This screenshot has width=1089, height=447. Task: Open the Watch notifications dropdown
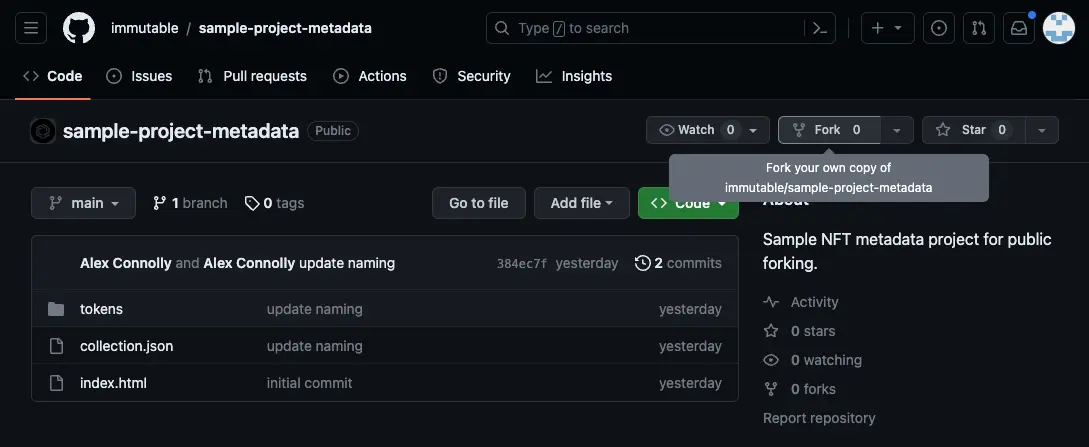coord(708,130)
